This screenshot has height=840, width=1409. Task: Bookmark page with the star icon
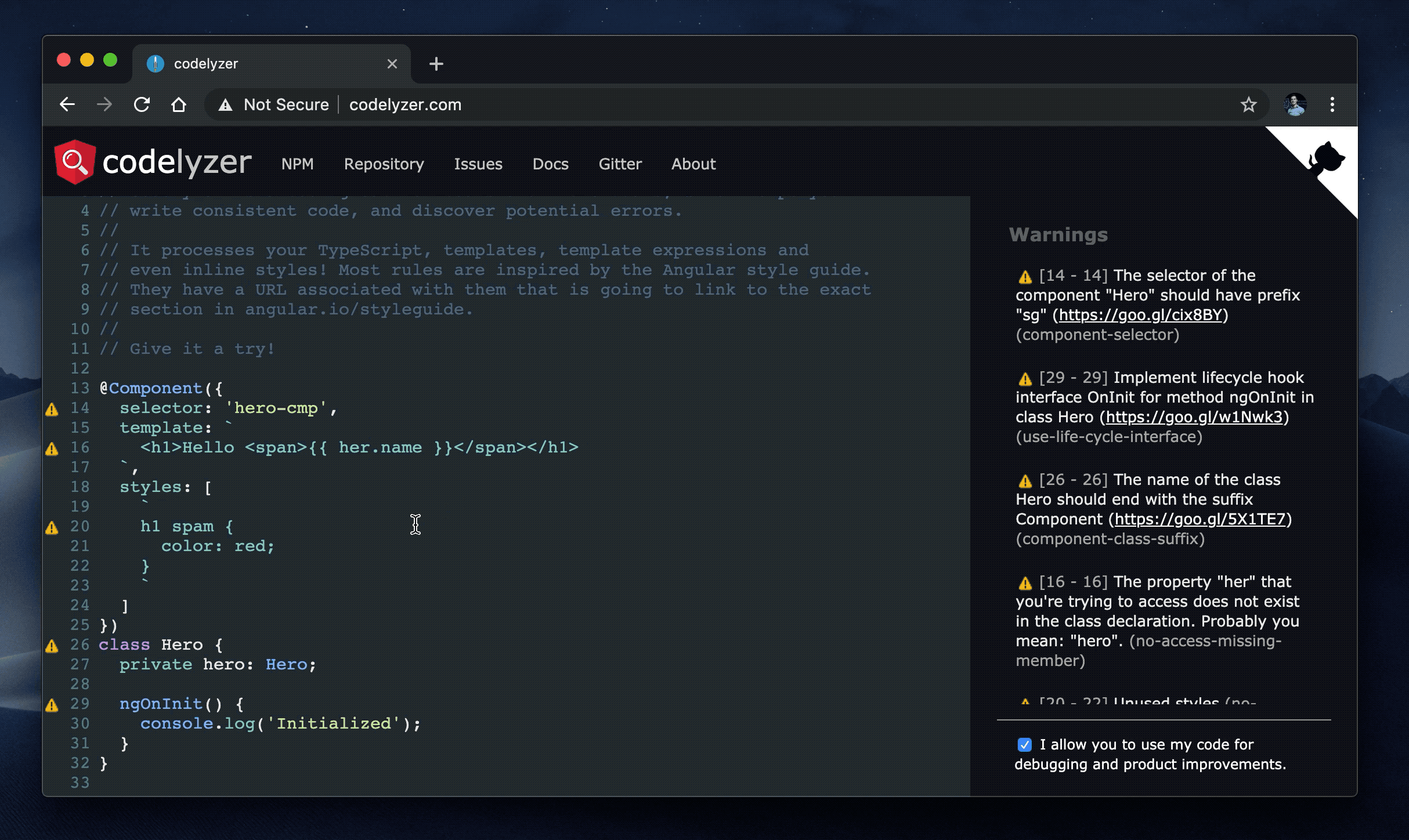(1248, 105)
